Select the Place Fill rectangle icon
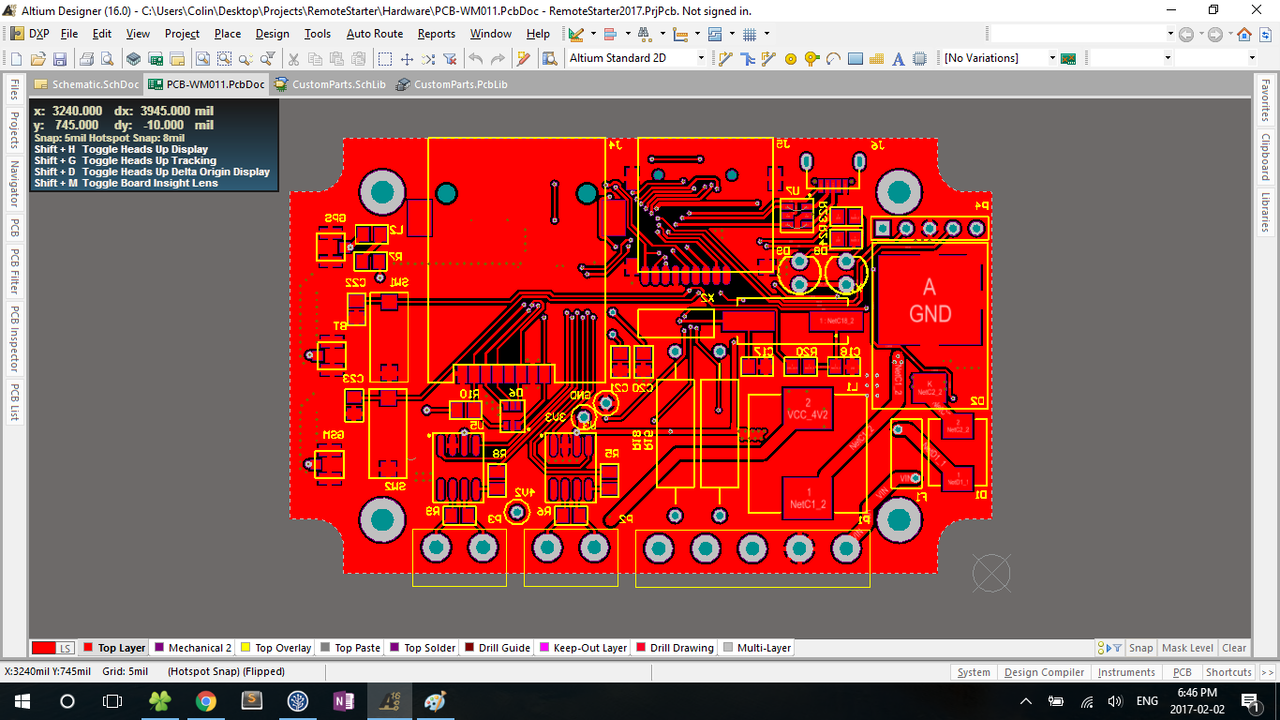The image size is (1280, 720). click(x=855, y=59)
